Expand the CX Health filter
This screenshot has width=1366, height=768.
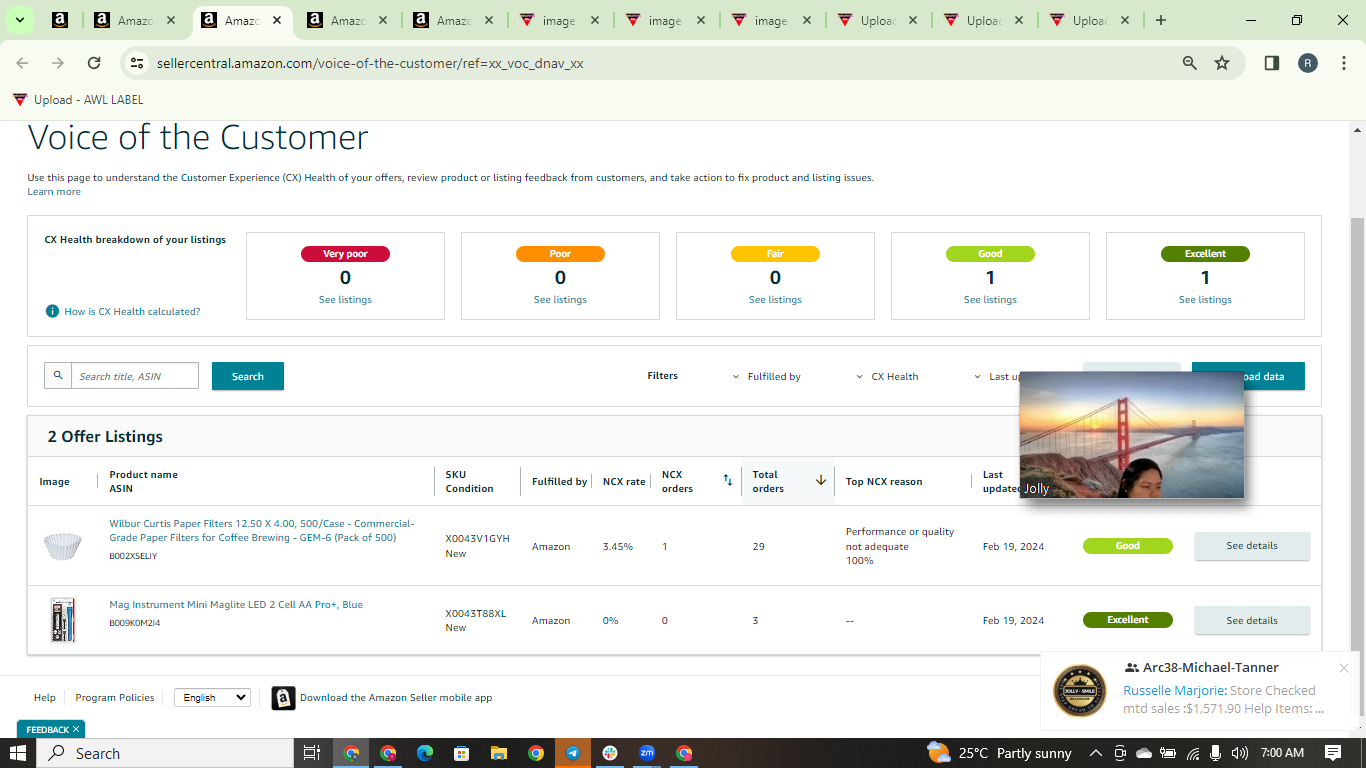click(887, 377)
